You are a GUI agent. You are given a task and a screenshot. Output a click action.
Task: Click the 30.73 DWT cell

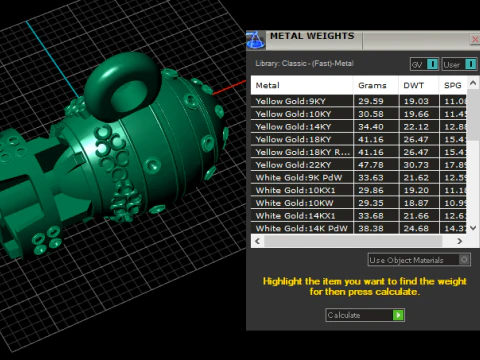point(419,165)
